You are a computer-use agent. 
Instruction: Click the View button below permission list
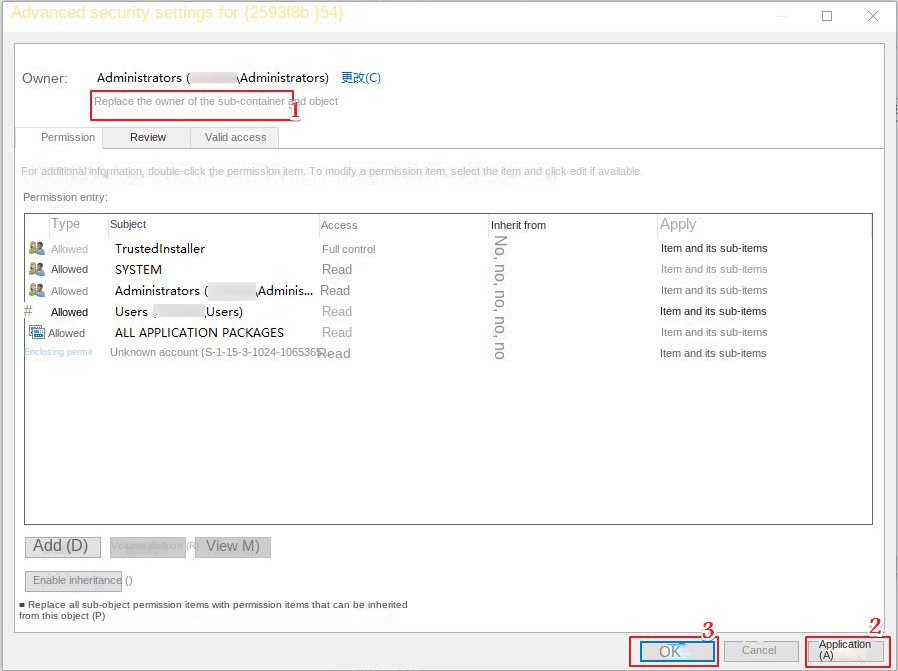pos(233,547)
